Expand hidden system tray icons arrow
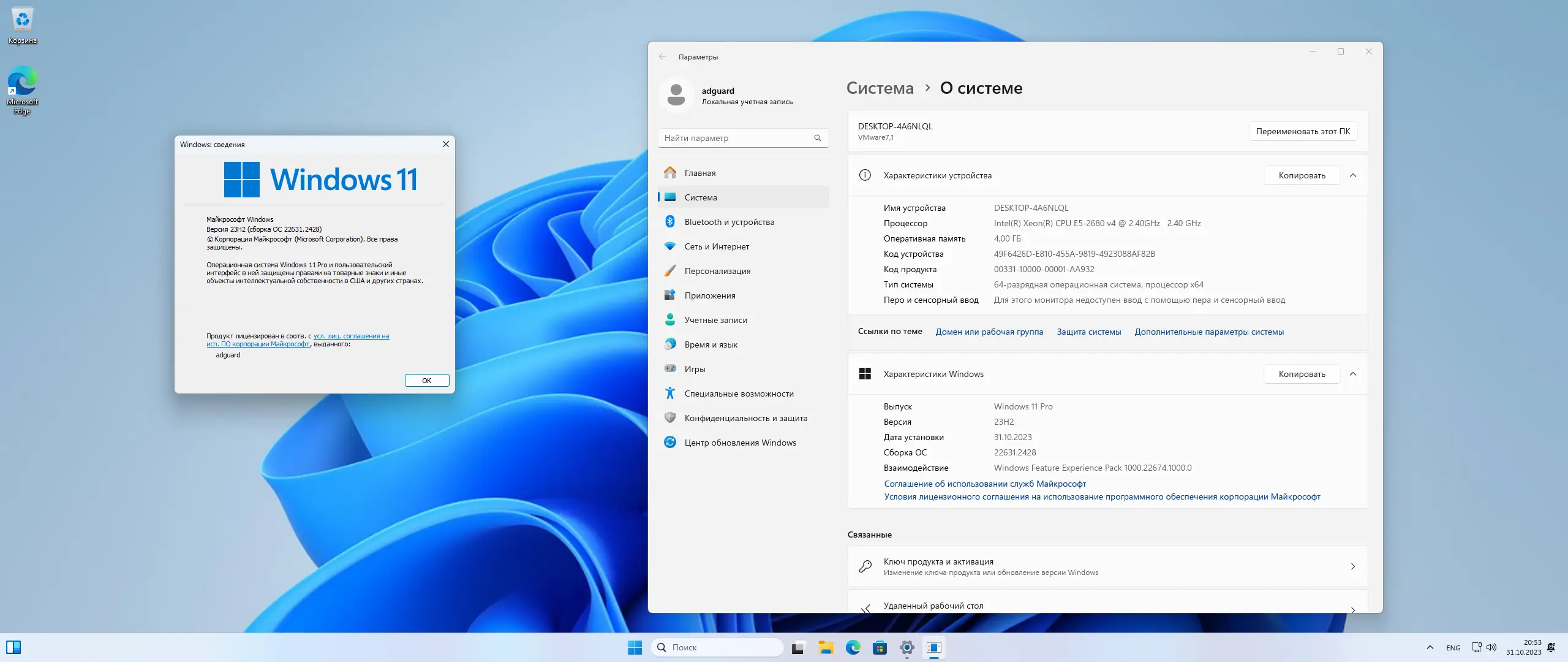1568x662 pixels. (1430, 647)
